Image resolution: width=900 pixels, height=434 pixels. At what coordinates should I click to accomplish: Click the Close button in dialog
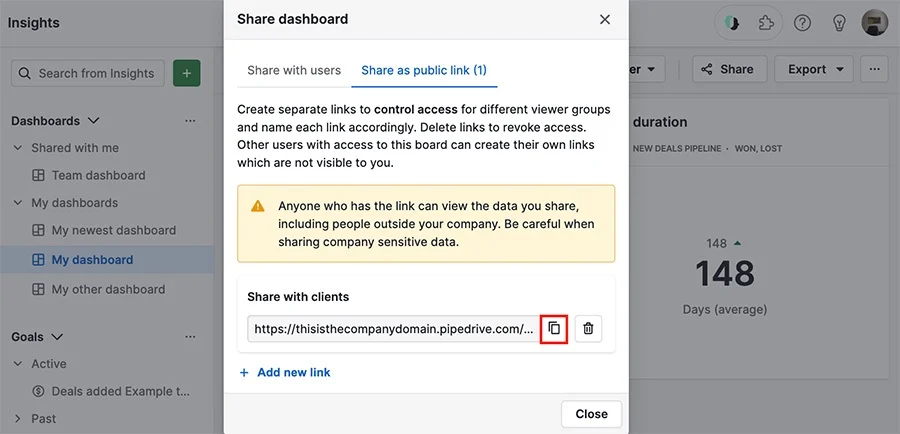click(591, 414)
